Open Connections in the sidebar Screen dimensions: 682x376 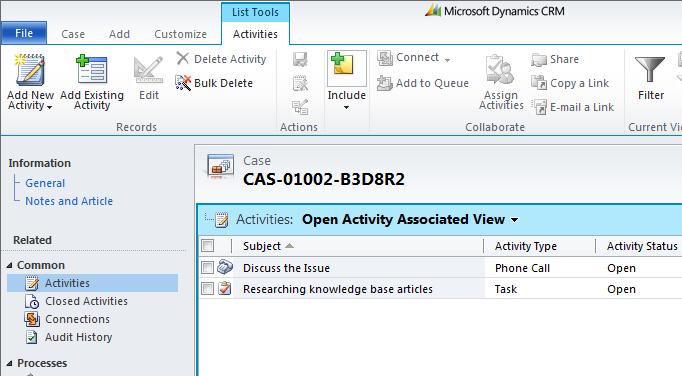(x=77, y=319)
